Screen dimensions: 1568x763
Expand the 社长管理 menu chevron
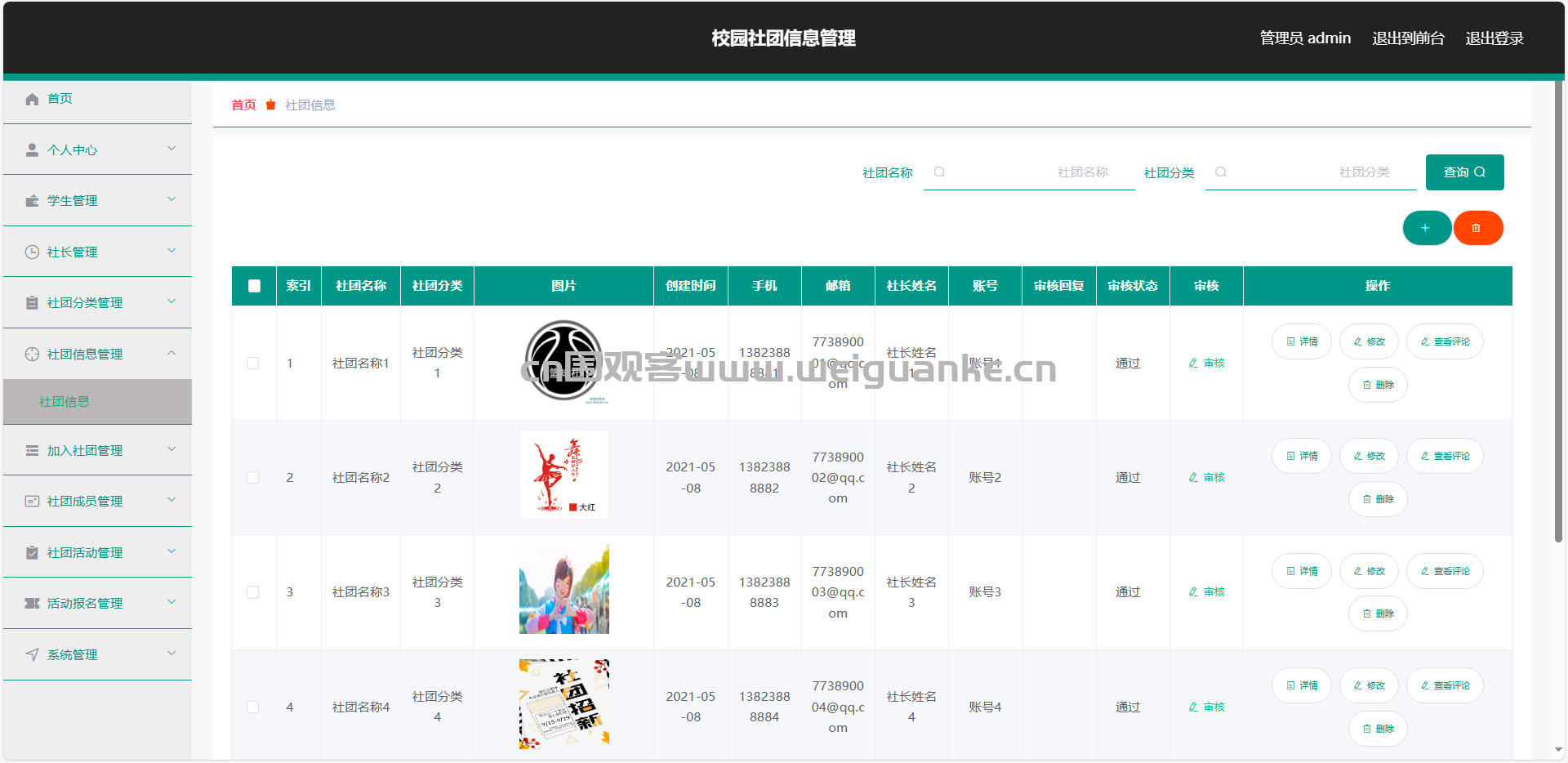(x=171, y=251)
